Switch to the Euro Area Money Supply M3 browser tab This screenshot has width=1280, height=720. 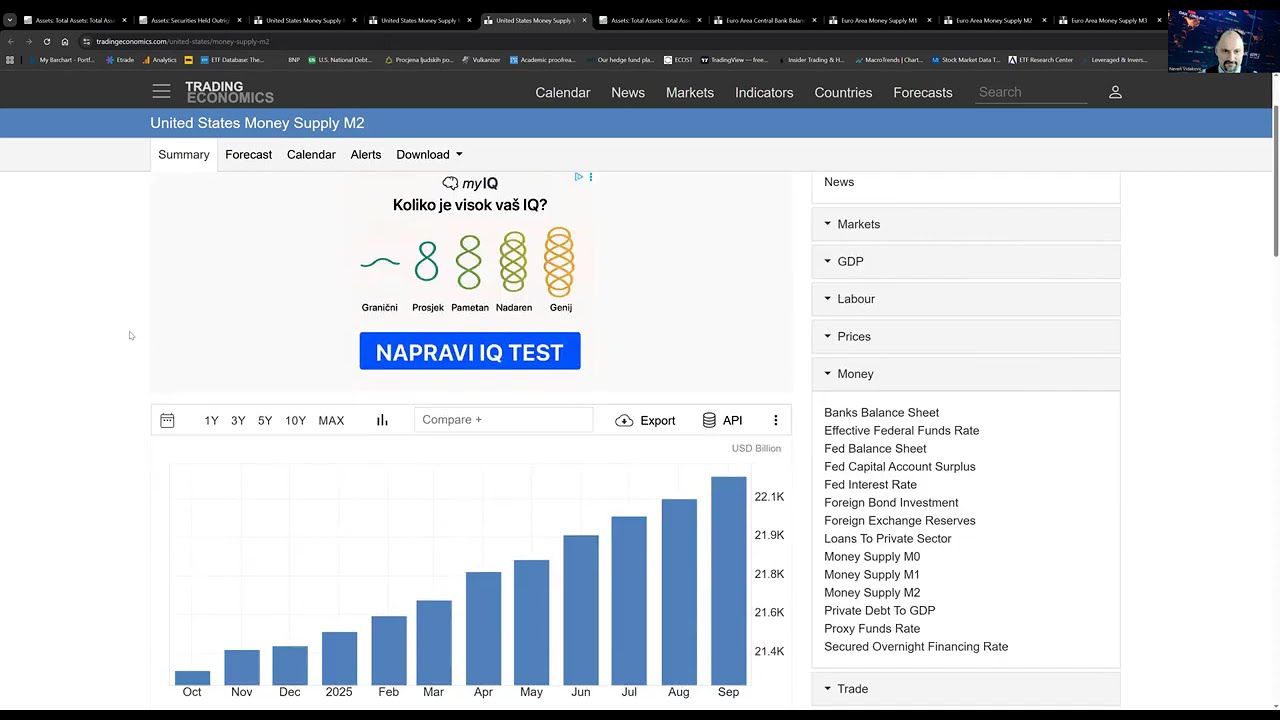click(1110, 20)
